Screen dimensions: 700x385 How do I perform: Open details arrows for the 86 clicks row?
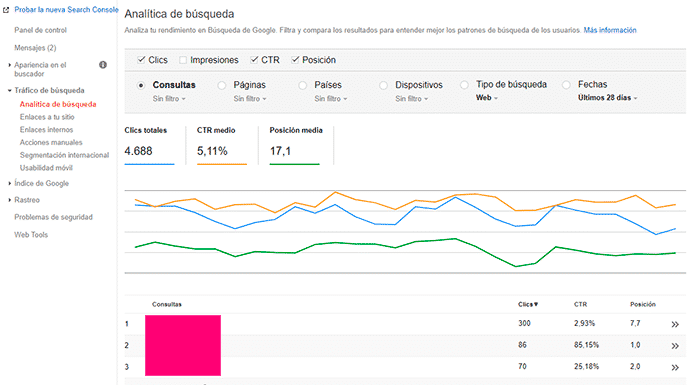[675, 346]
